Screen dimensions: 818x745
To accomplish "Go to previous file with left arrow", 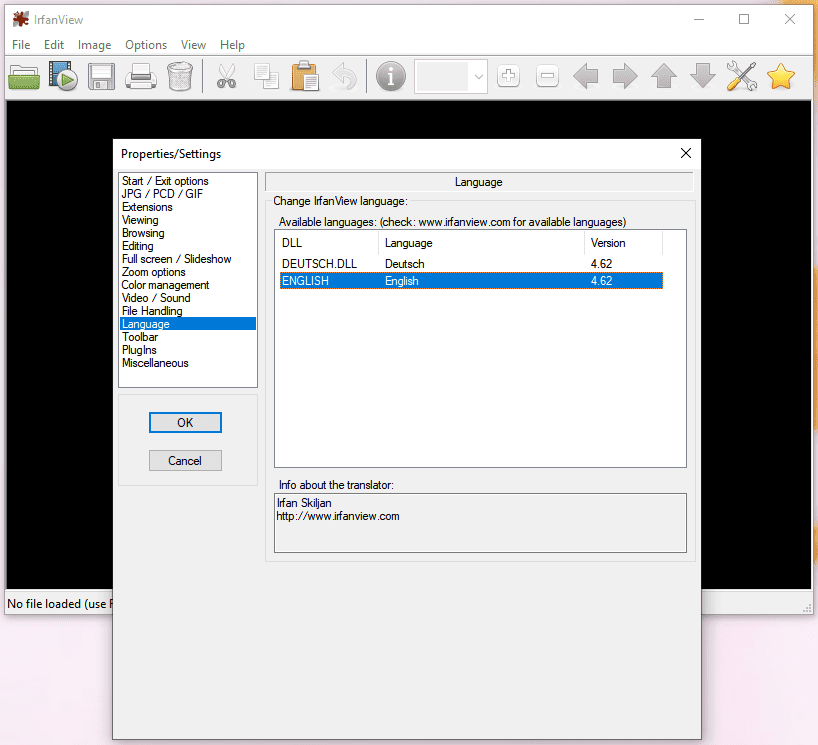I will pyautogui.click(x=586, y=76).
